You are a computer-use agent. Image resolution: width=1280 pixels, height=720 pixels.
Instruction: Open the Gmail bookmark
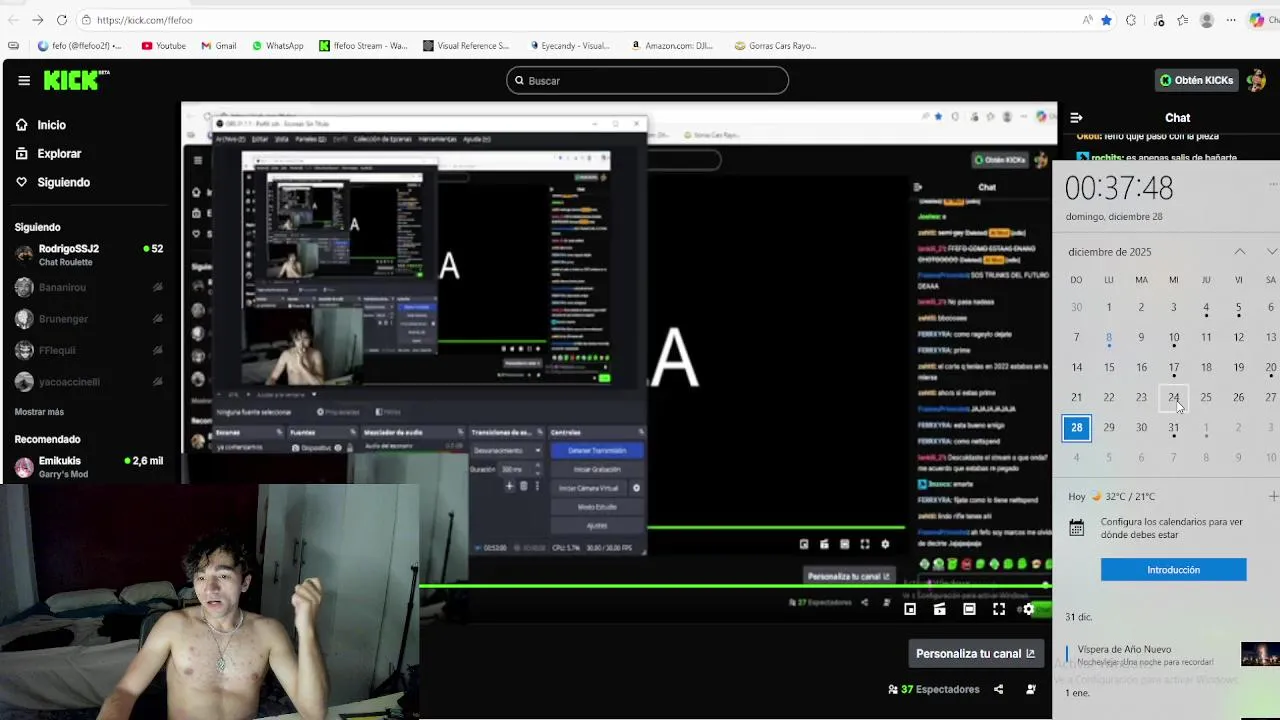point(219,46)
